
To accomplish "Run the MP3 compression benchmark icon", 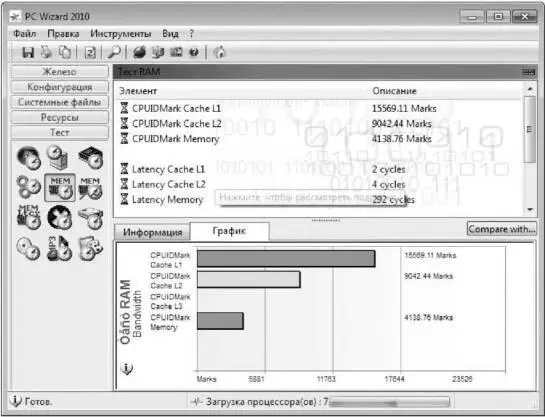I will (x=60, y=248).
